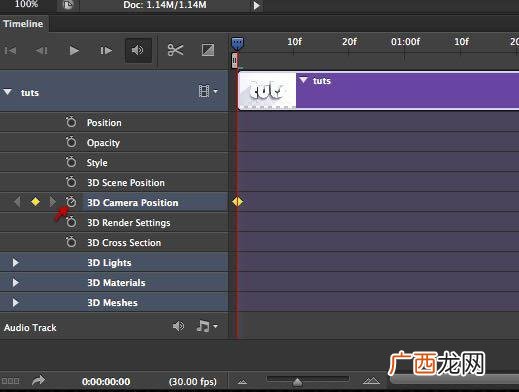
Task: Enable Opacity keyframe stopwatch
Action: click(71, 142)
